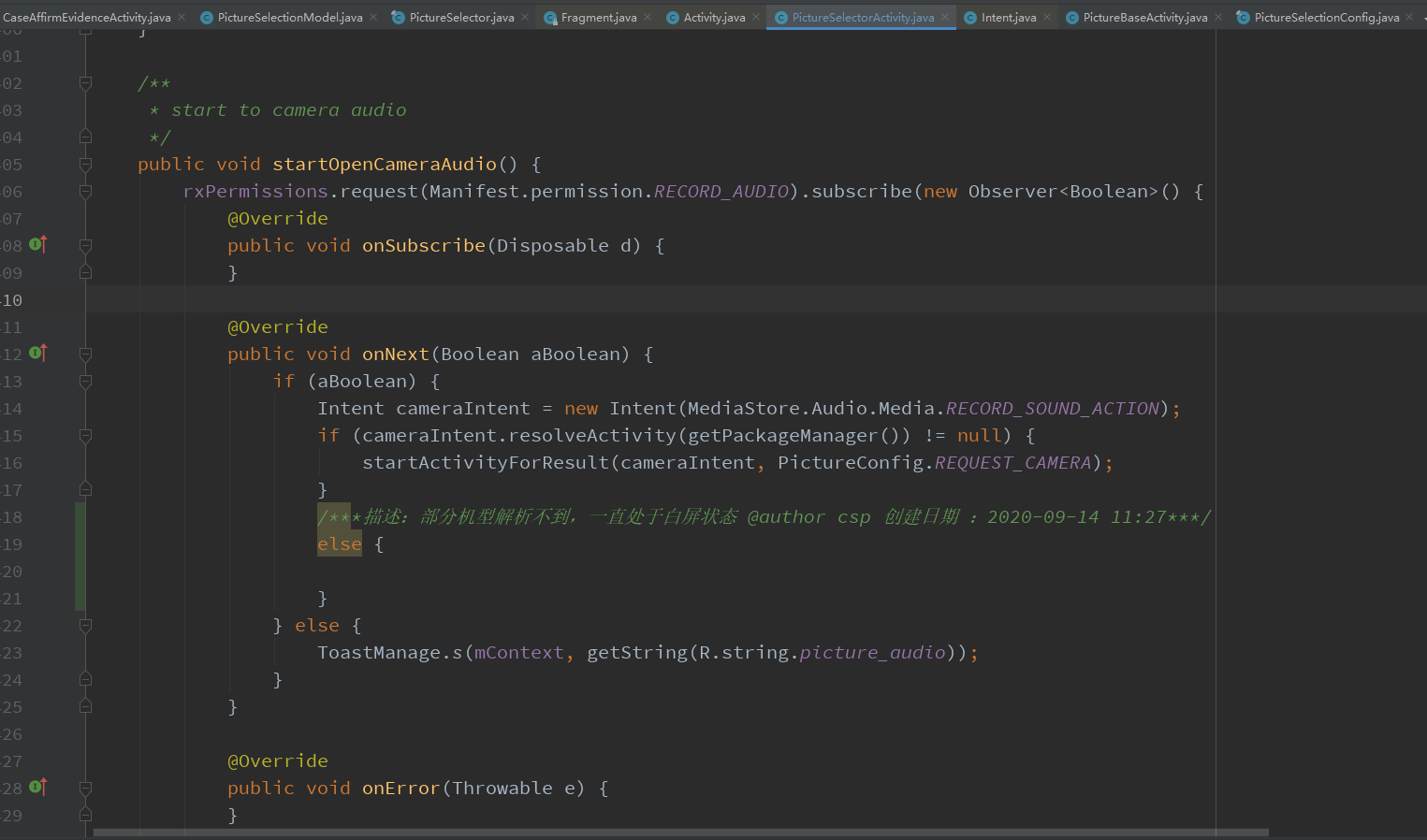Click the class icon on PictureSelectionConfig.java tab
Image resolution: width=1427 pixels, height=840 pixels.
[1243, 16]
